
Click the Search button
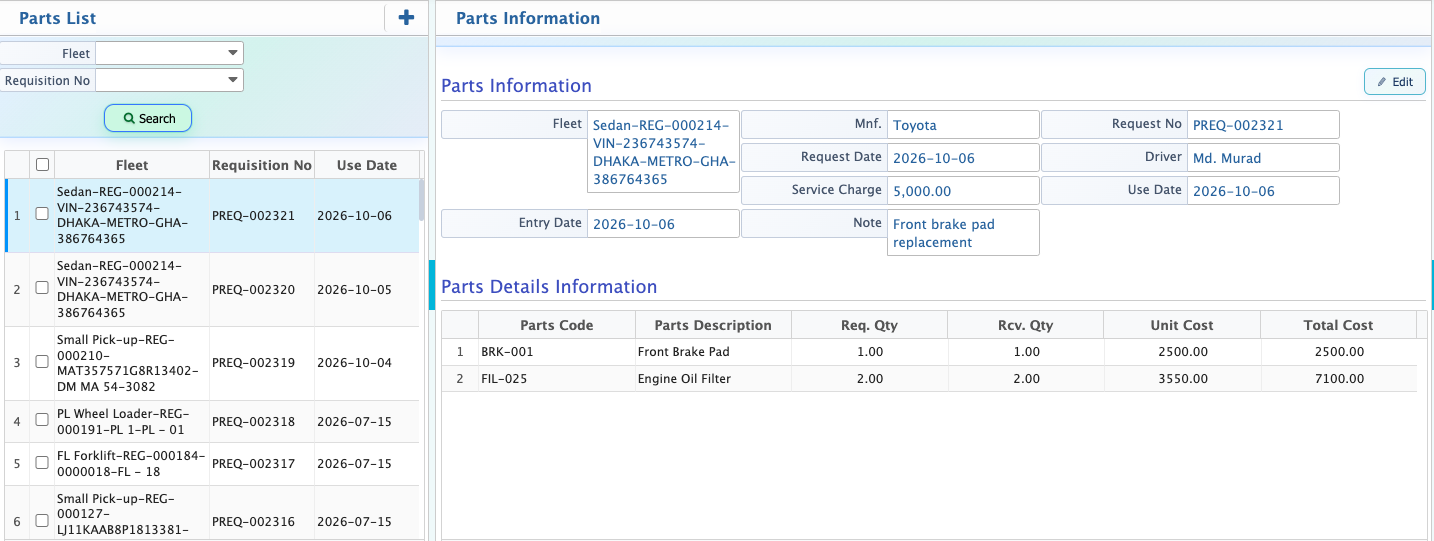148,118
